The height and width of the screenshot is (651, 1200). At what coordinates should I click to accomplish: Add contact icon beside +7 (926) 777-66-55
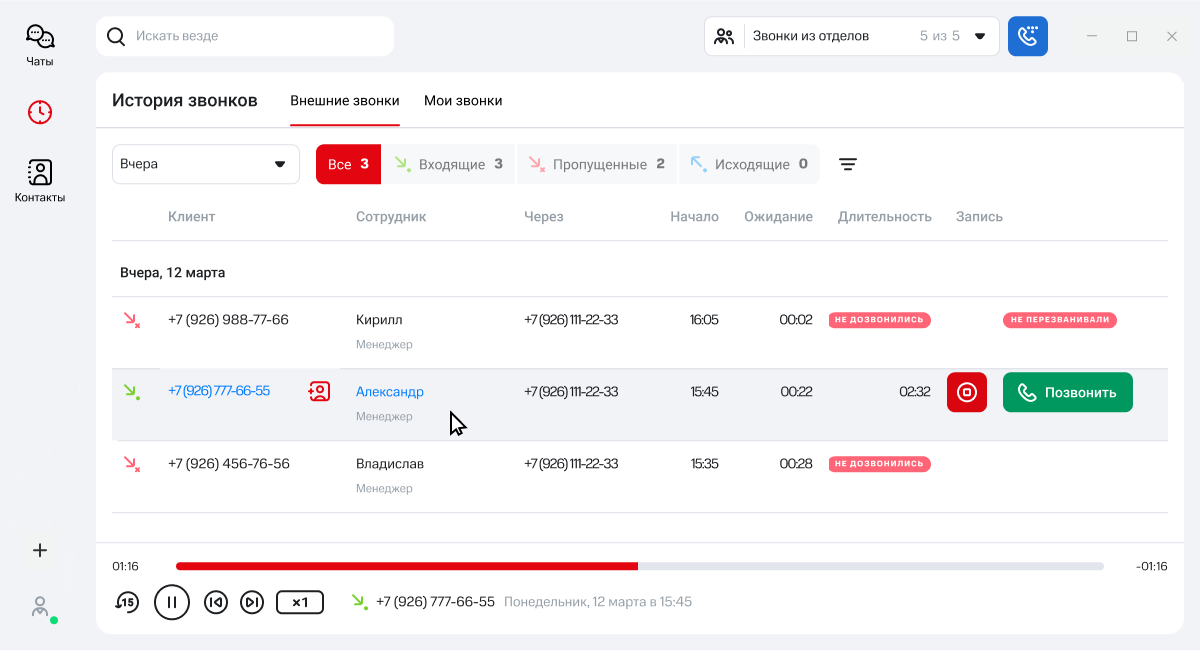click(x=319, y=392)
